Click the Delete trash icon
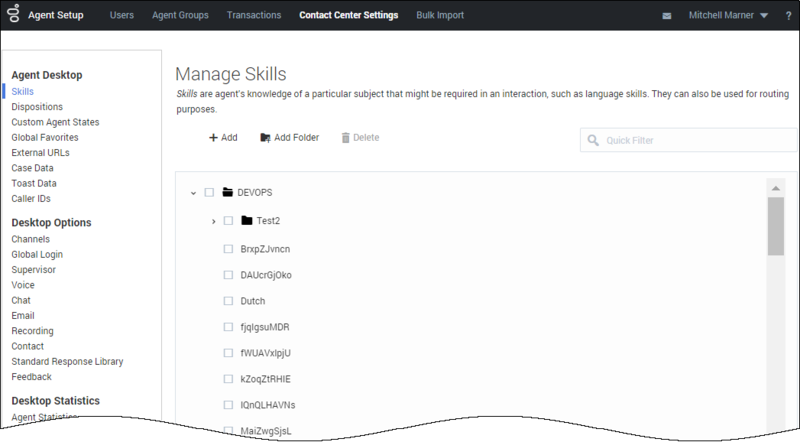This screenshot has height=442, width=800. 346,137
